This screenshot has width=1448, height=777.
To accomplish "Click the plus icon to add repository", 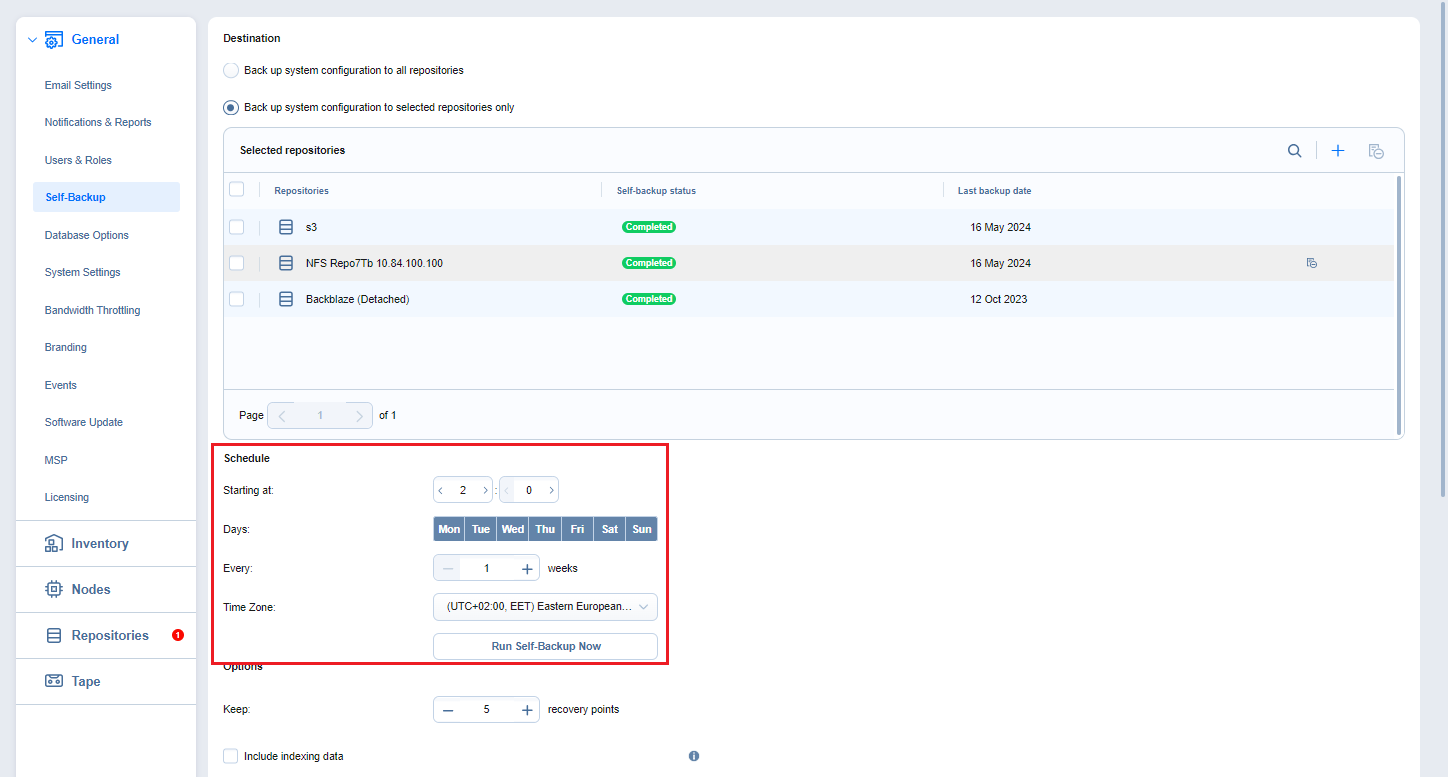I will coord(1337,151).
